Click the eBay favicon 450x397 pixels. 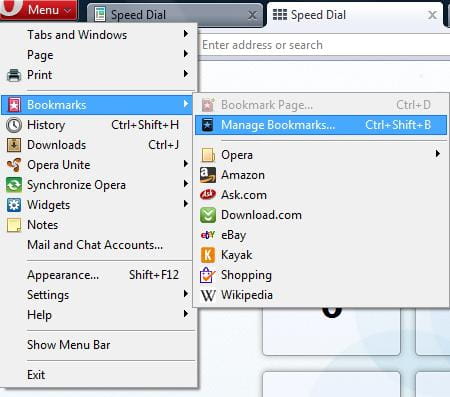point(208,235)
